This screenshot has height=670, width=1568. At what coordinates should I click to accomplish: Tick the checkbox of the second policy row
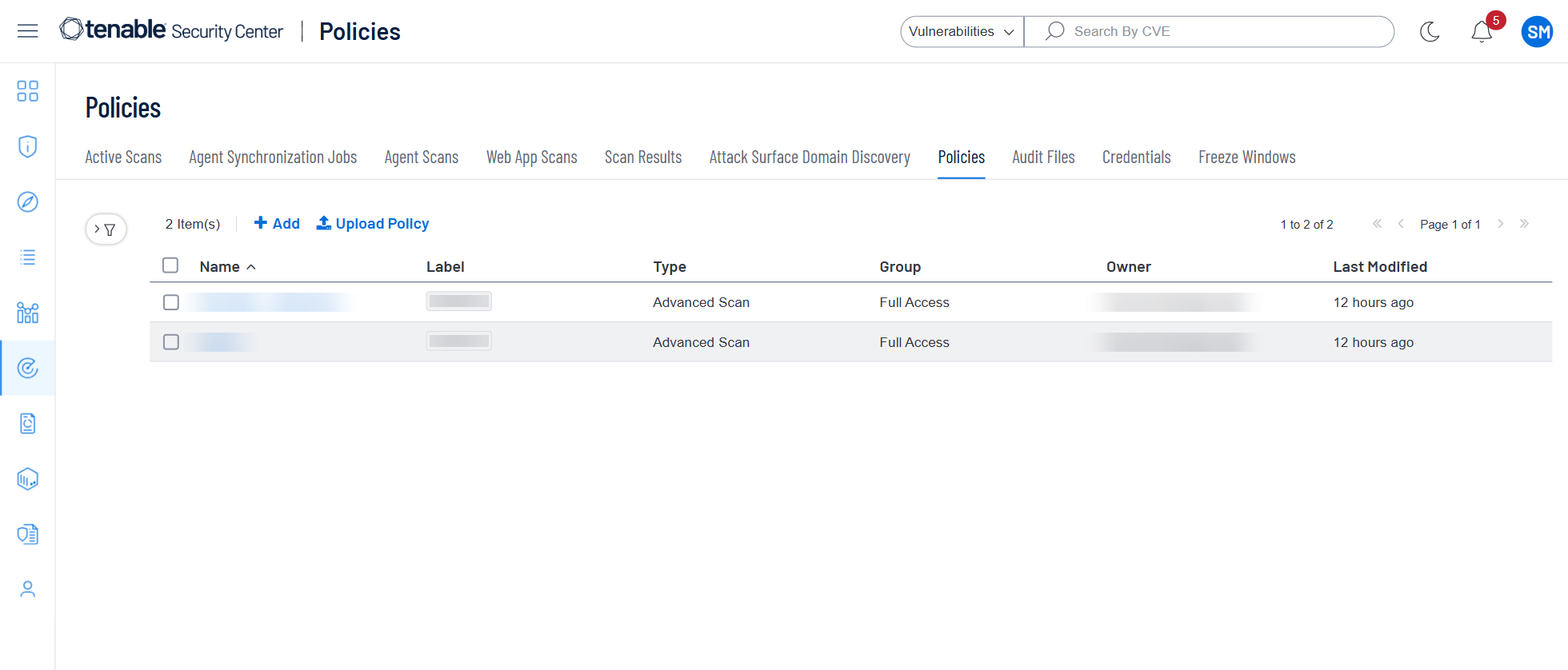coord(171,342)
